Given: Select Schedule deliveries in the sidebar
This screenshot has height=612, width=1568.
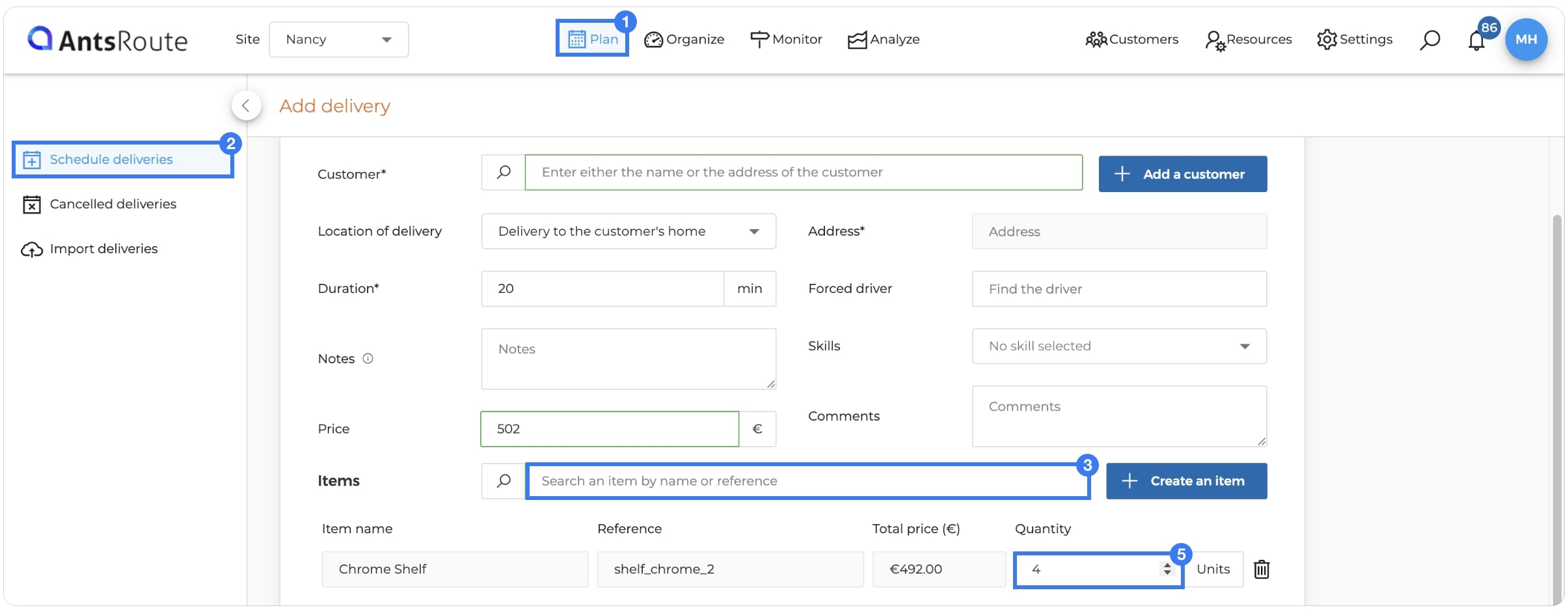Looking at the screenshot, I should 123,160.
